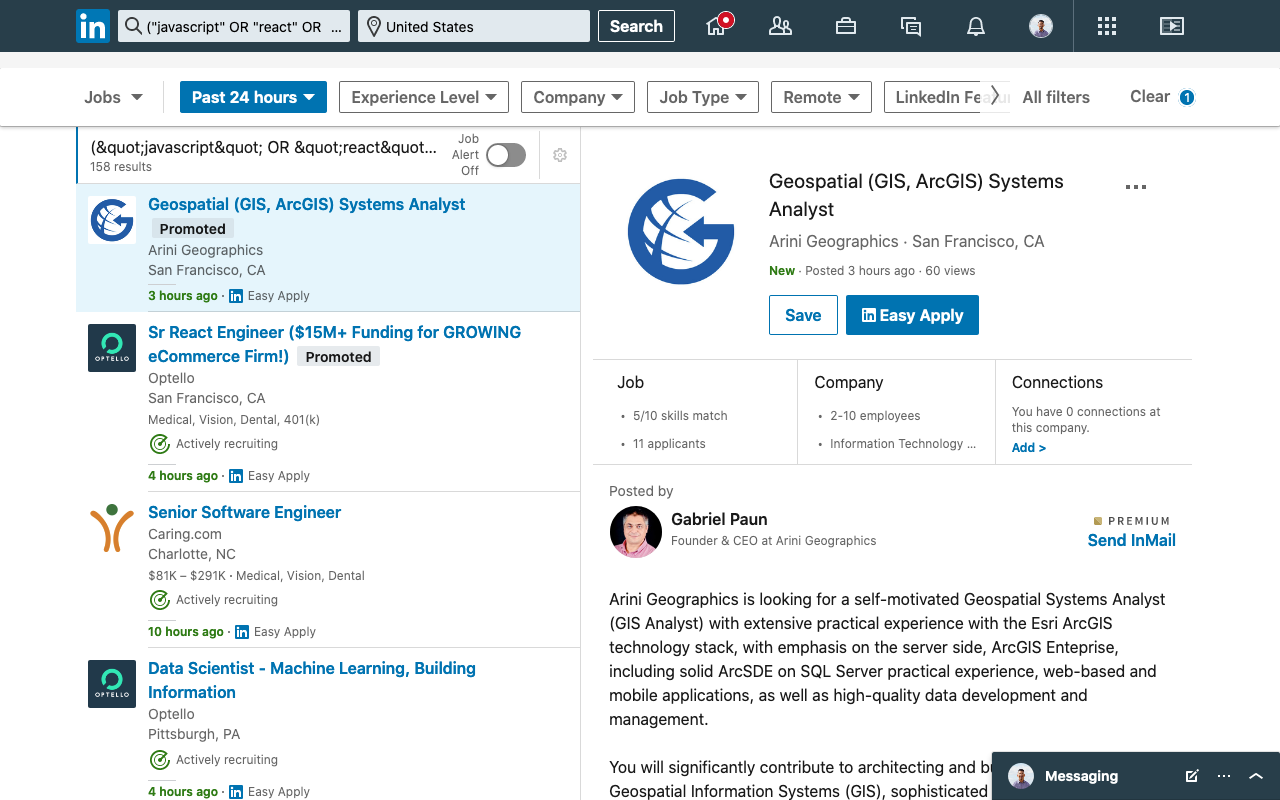Click Gabriel Paun profile photo
Image resolution: width=1280 pixels, height=800 pixels.
point(636,532)
